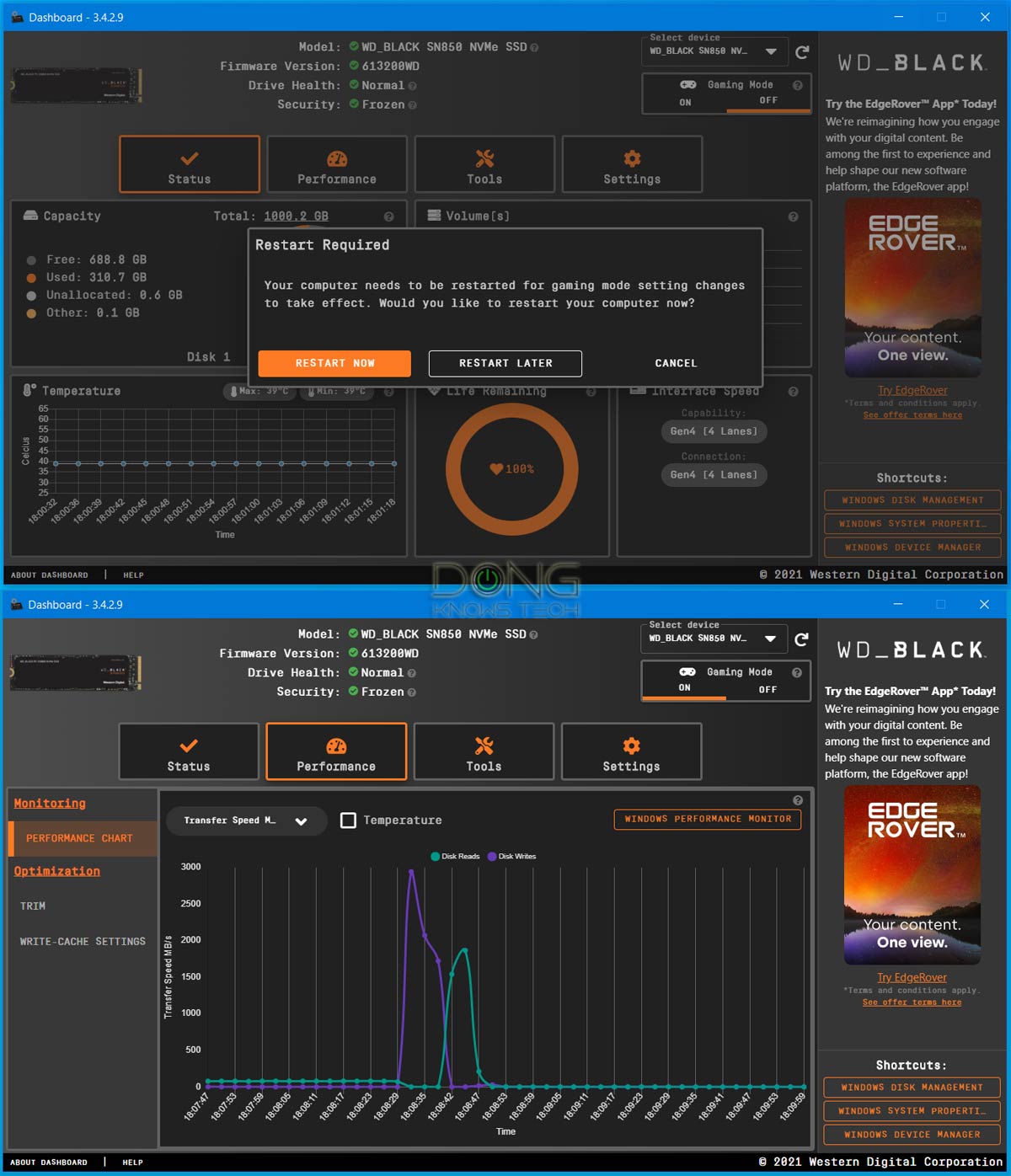Click the drive icon beside Capacity
Image resolution: width=1011 pixels, height=1176 pixels.
30,216
